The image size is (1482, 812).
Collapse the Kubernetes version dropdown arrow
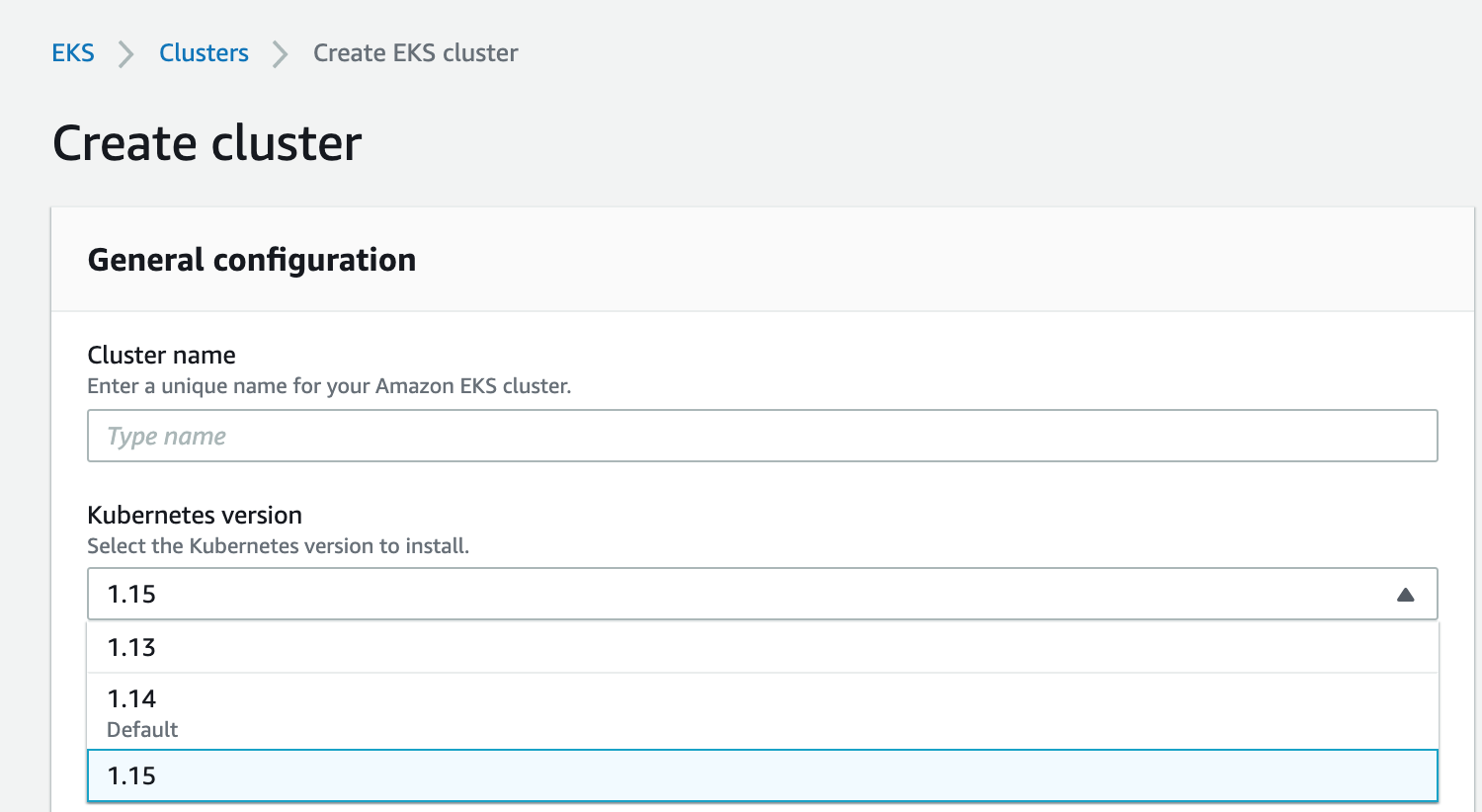tap(1405, 595)
